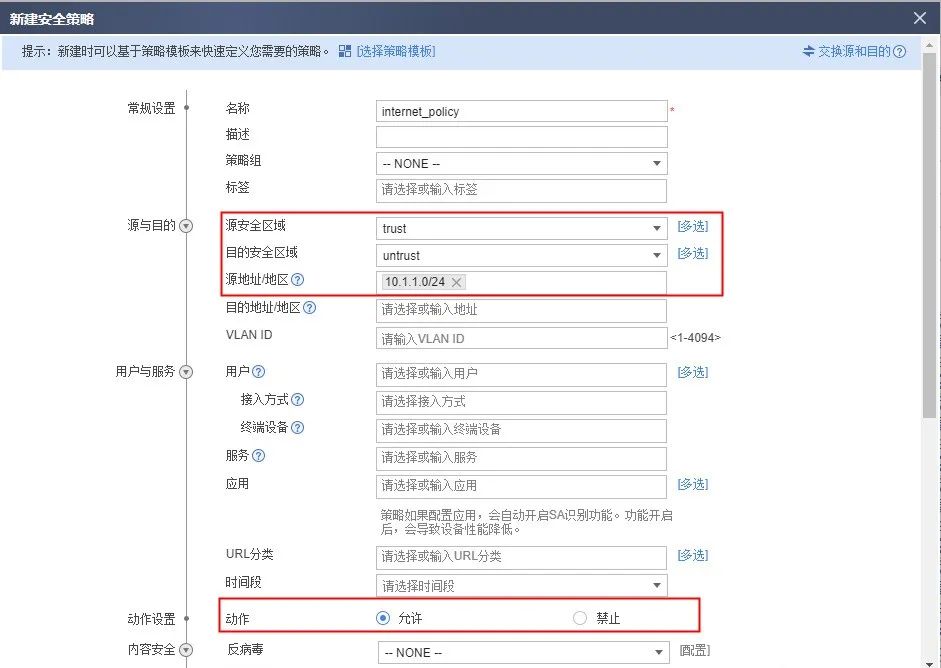Collapse the 用户与服务 section
941x668 pixels.
(186, 372)
